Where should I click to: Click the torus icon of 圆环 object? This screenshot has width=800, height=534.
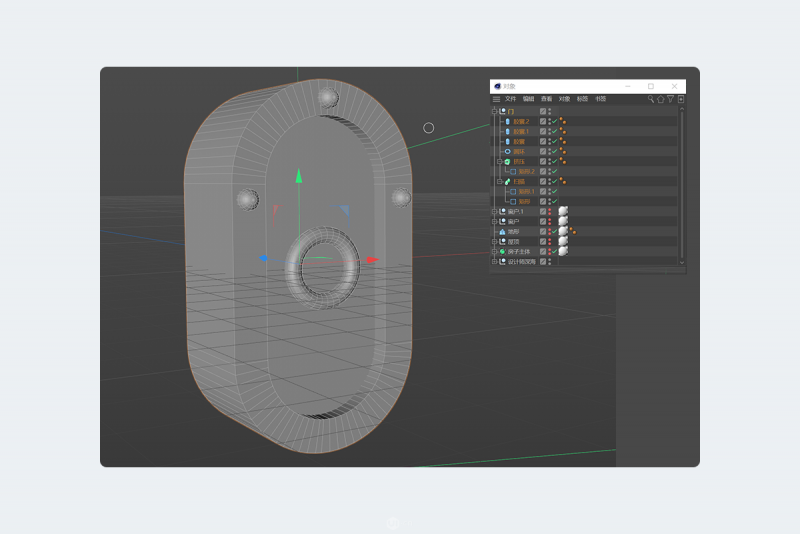pos(507,151)
